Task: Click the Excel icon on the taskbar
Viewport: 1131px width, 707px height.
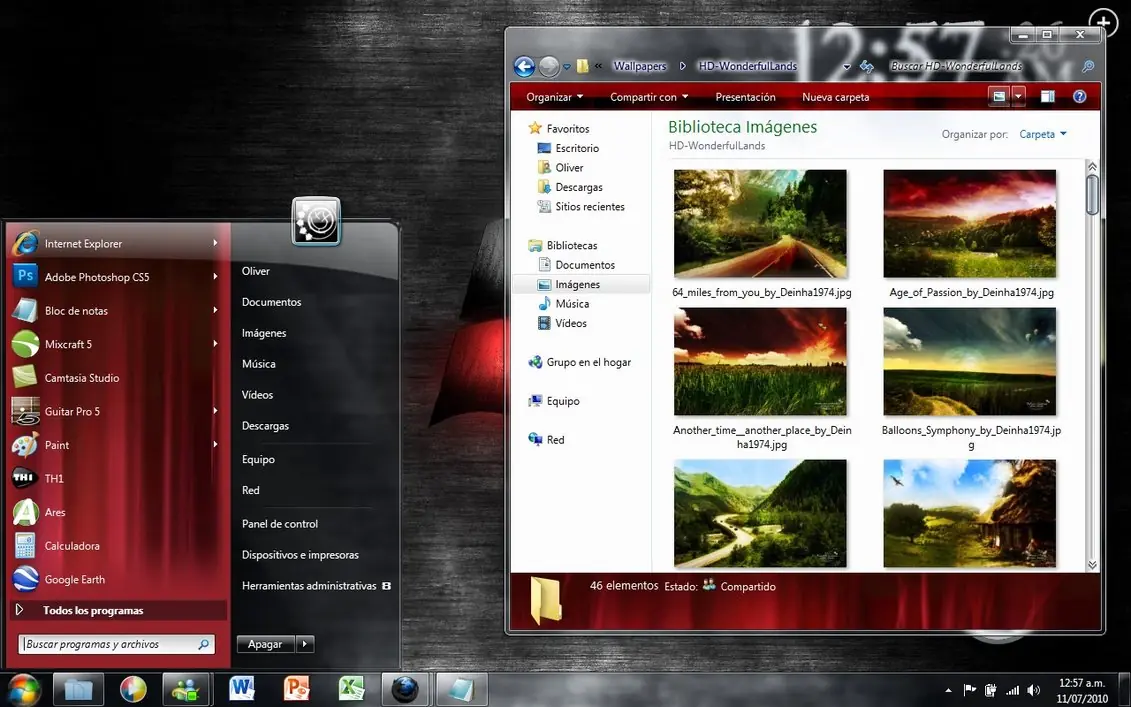Action: [350, 689]
